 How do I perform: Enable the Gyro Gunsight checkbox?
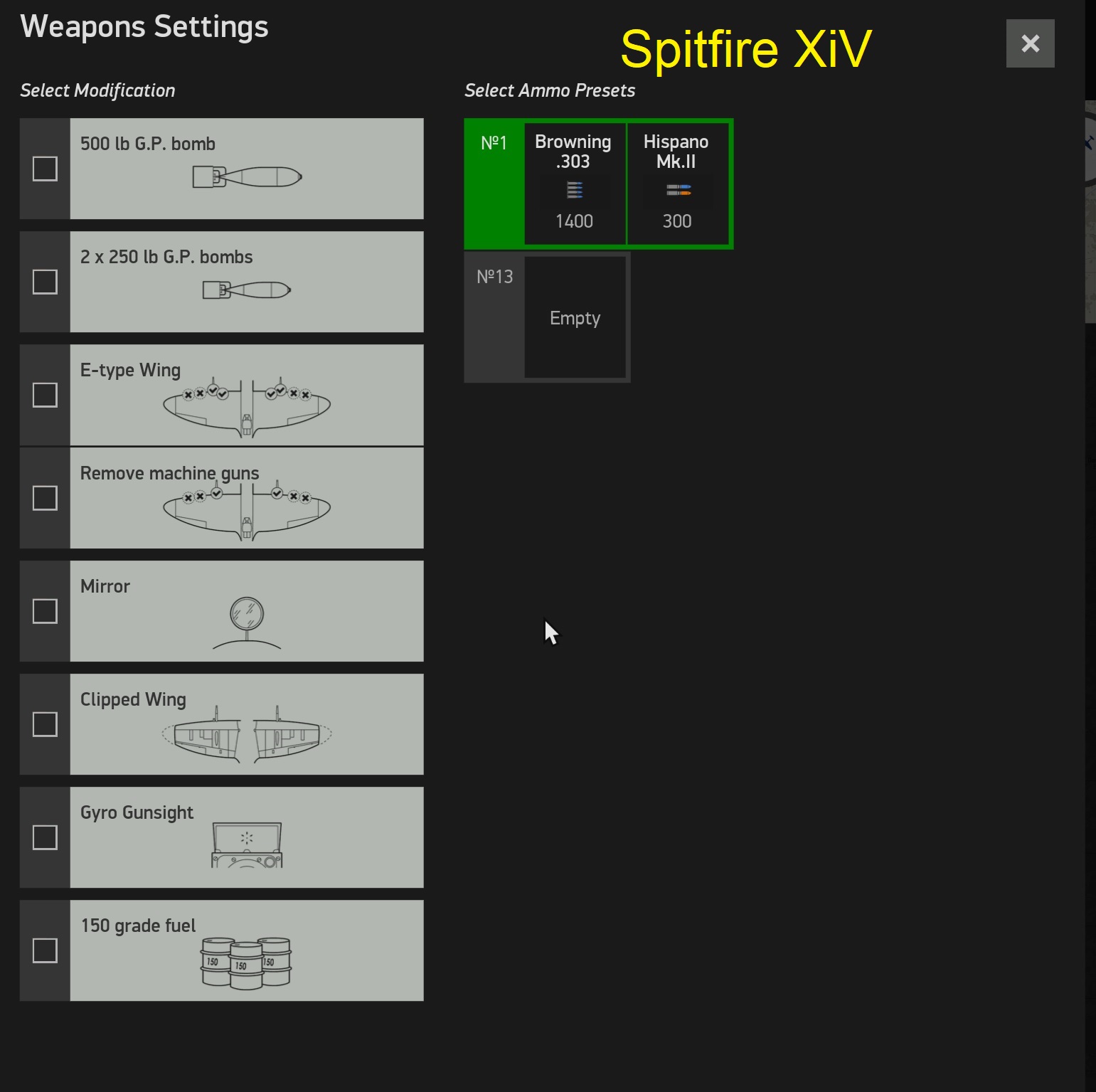[x=45, y=837]
